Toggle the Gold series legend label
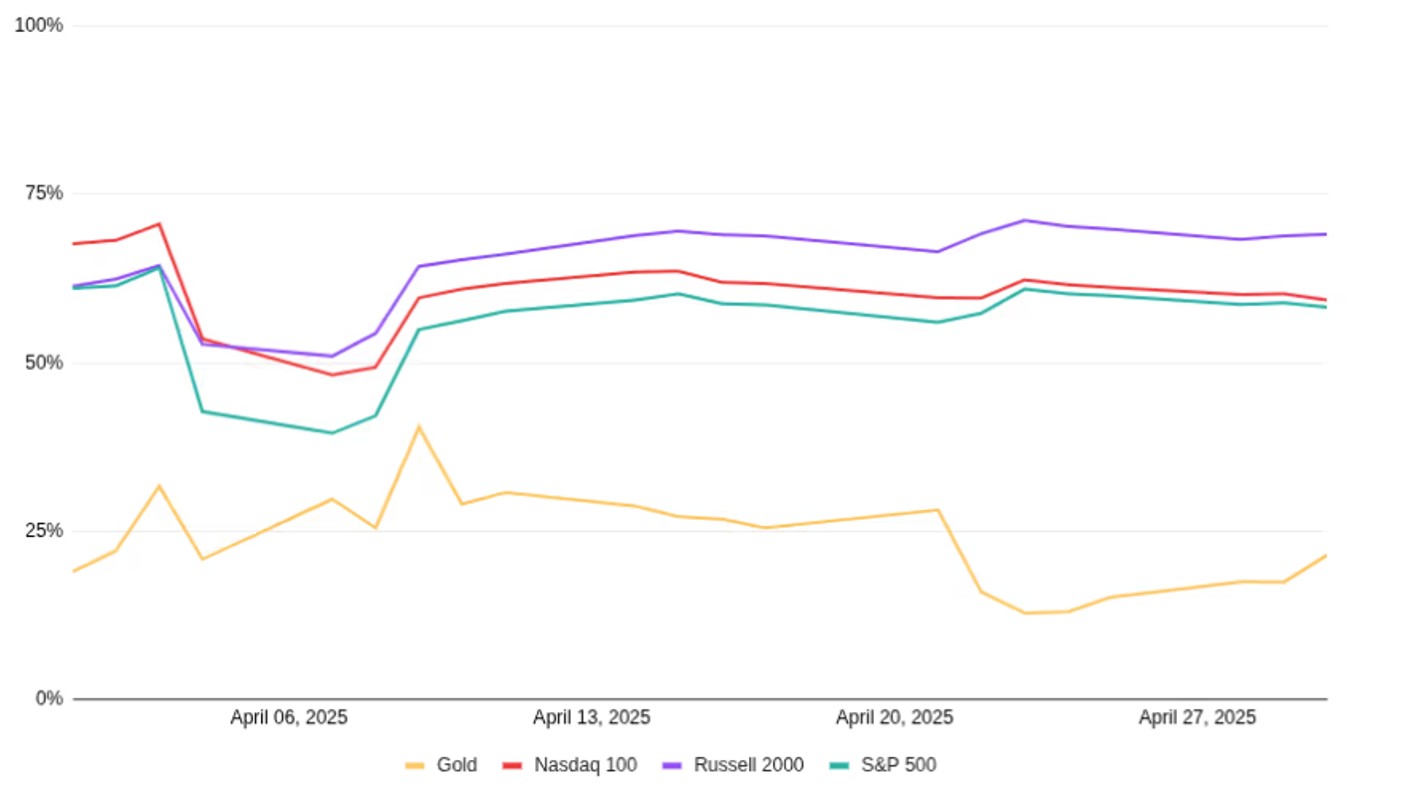The width and height of the screenshot is (1405, 802). 457,766
